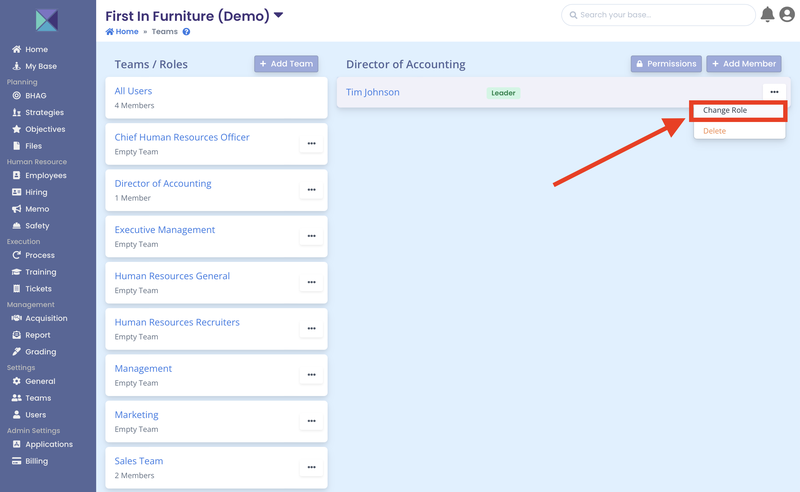Open three-dot menu for Sales Team
Screen dimensions: 800x492
coord(311,467)
